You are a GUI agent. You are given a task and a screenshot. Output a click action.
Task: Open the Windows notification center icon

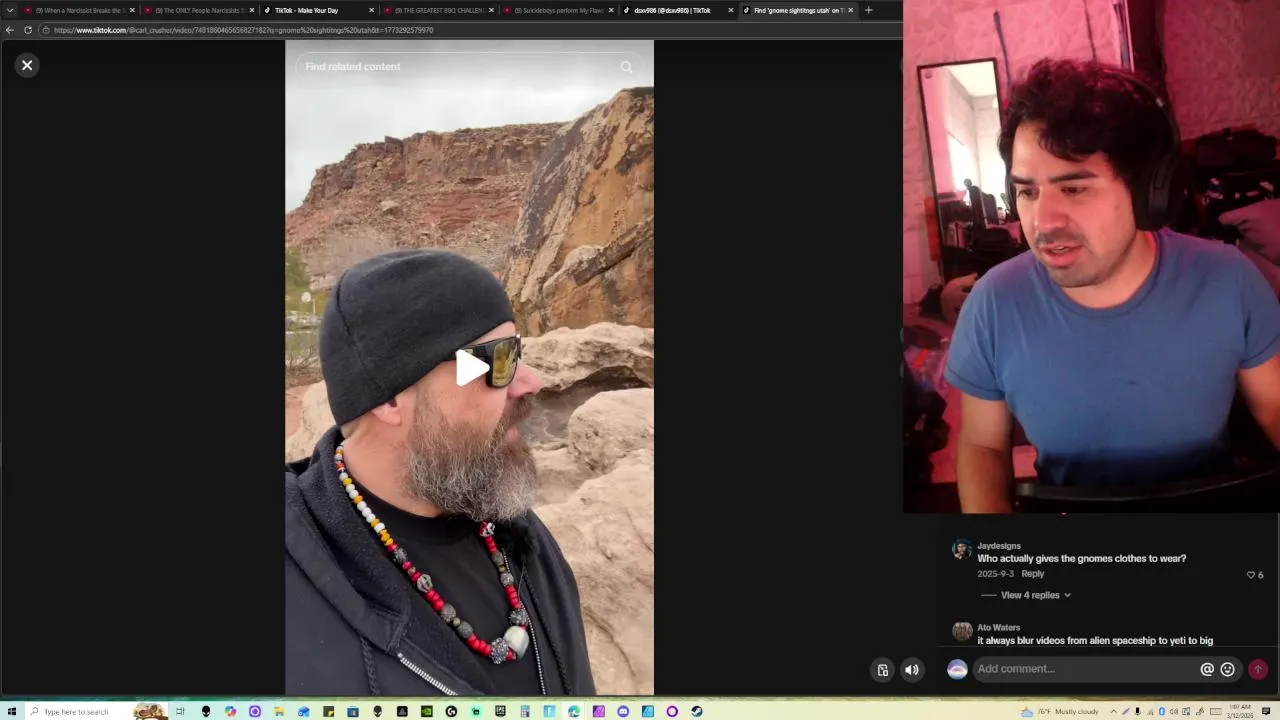(x=1266, y=711)
